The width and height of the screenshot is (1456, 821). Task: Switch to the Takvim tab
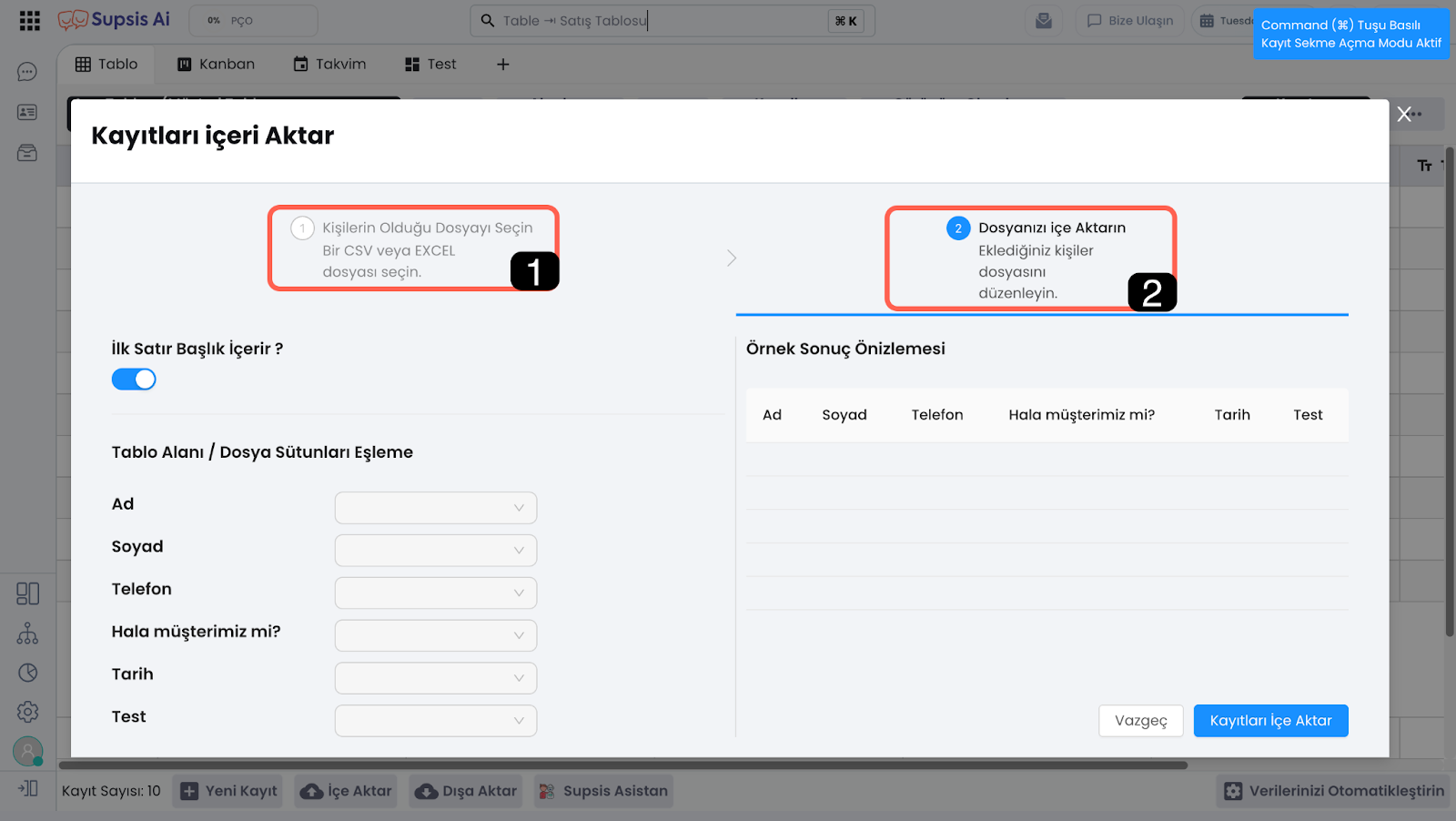329,65
